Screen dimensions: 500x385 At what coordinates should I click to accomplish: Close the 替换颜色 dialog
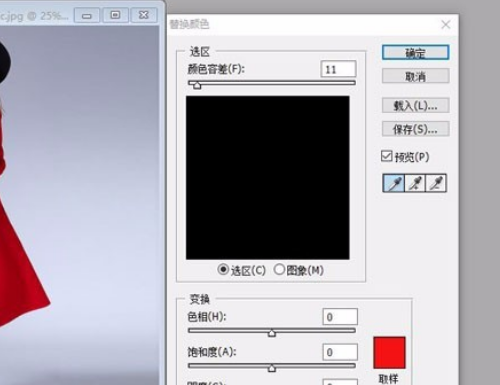click(446, 24)
